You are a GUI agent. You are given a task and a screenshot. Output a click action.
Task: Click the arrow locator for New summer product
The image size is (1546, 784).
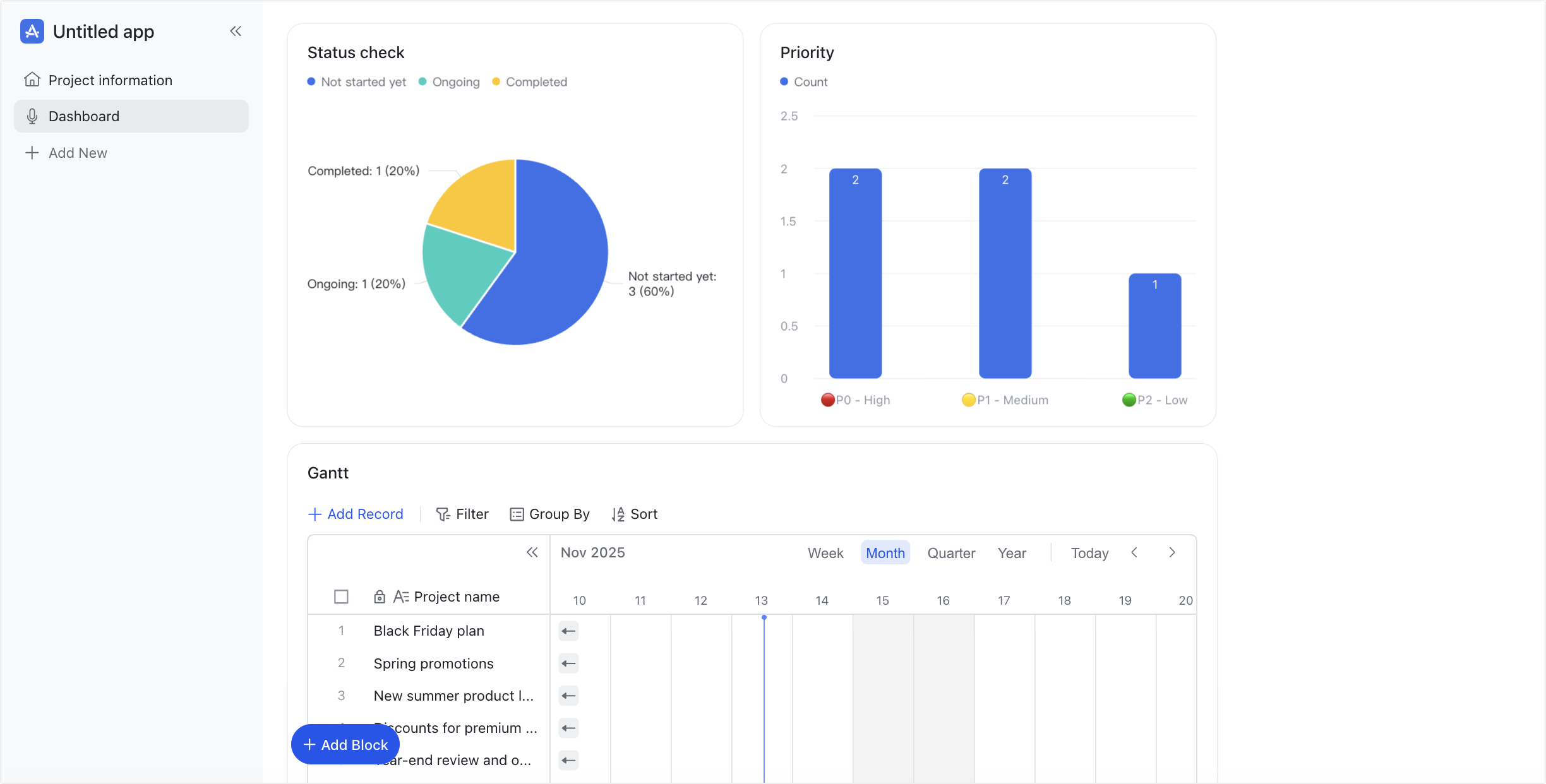coord(568,696)
